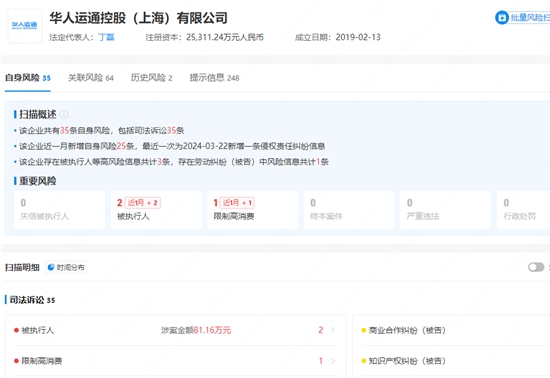The width and height of the screenshot is (550, 378).
Task: Open the 限制高消费 risk card
Action: [253, 210]
